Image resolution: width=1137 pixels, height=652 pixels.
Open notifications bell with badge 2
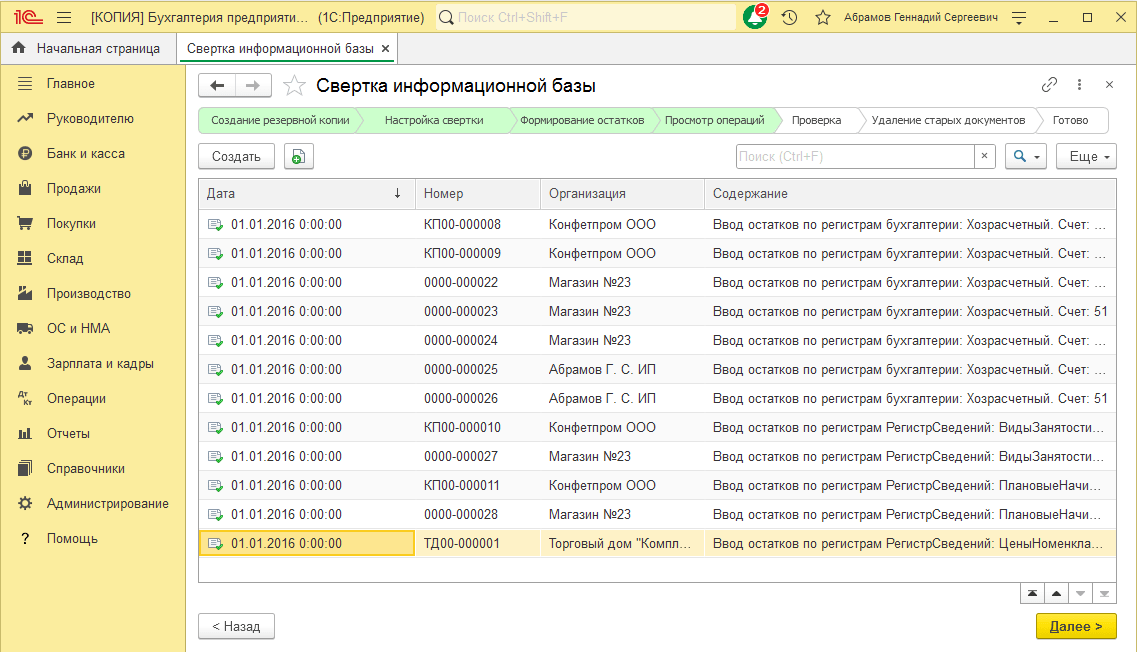(755, 17)
